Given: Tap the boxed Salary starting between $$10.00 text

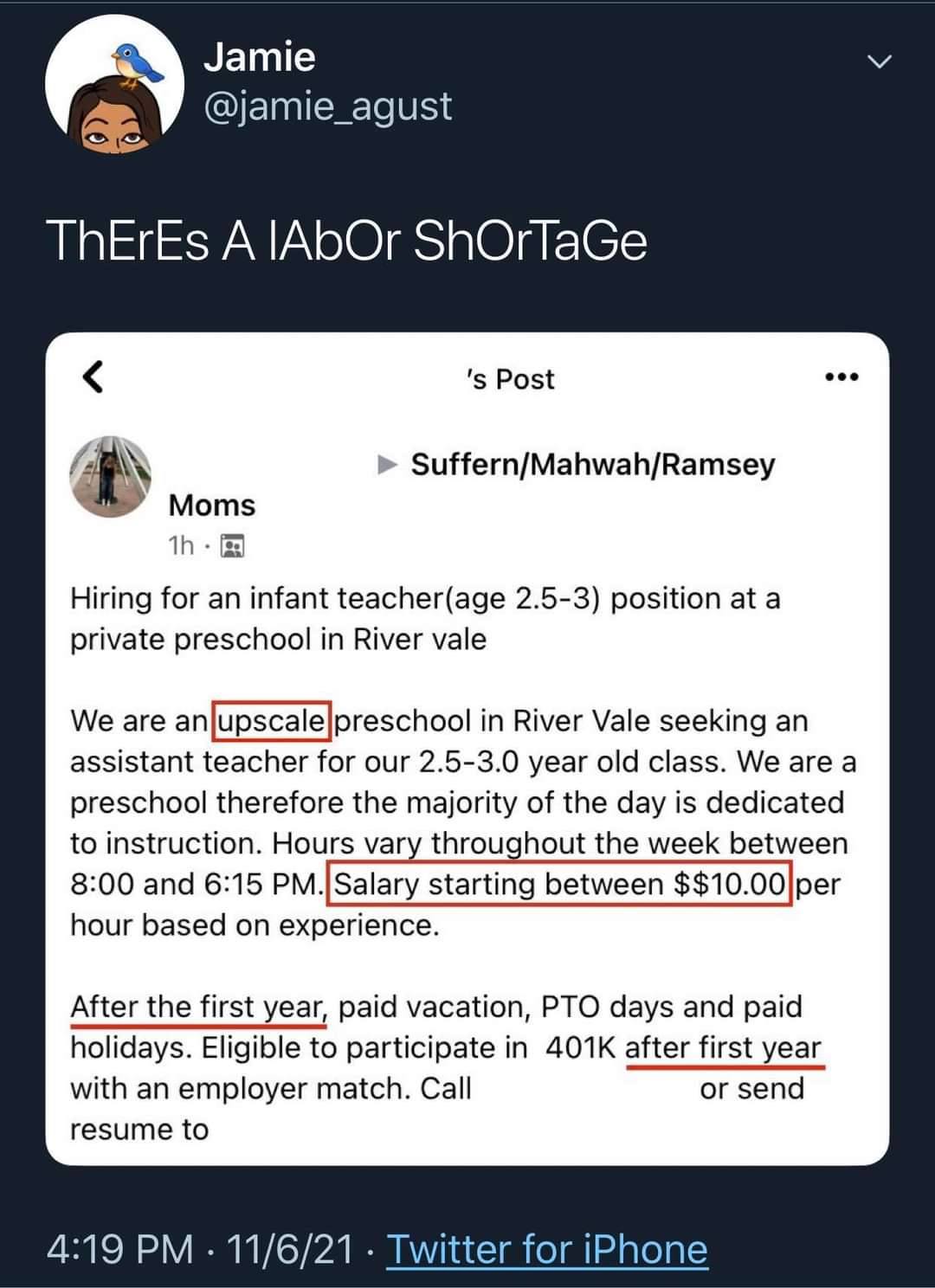Looking at the screenshot, I should tap(559, 884).
